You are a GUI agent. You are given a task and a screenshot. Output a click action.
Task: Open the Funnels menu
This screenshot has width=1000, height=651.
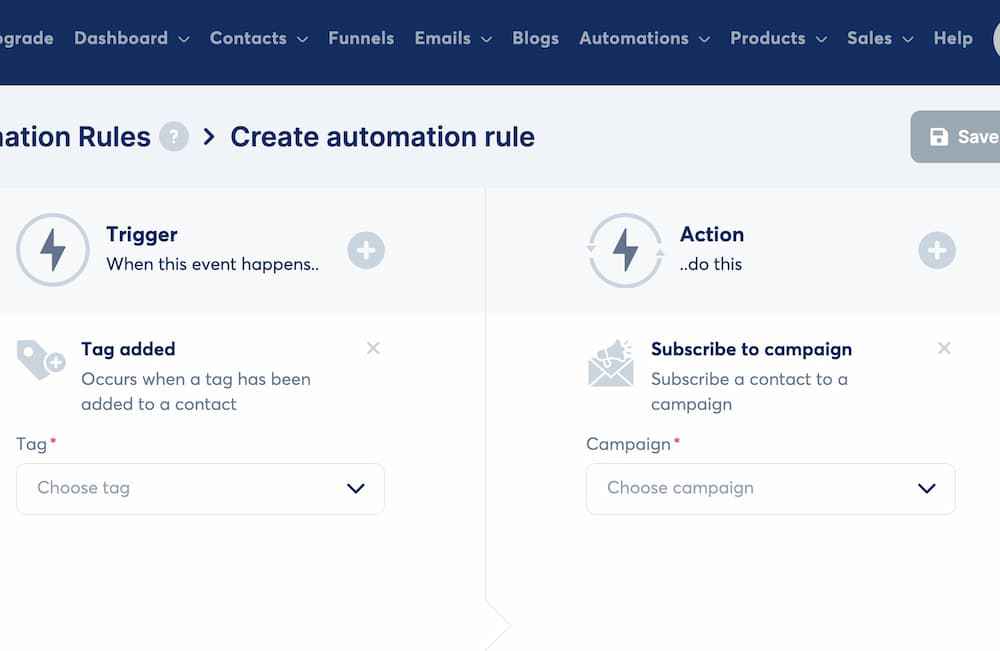[361, 38]
